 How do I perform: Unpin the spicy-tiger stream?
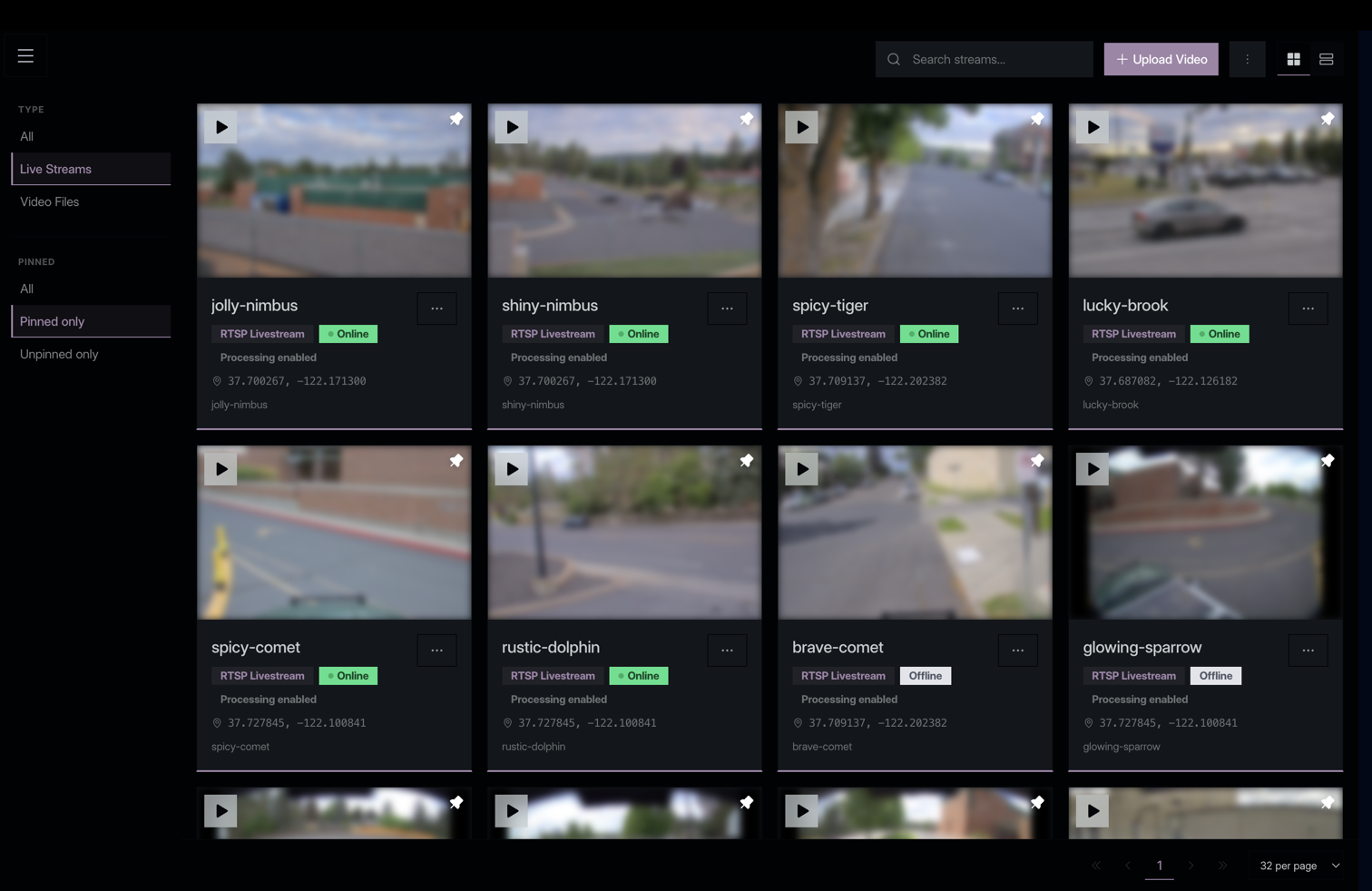[x=1037, y=119]
